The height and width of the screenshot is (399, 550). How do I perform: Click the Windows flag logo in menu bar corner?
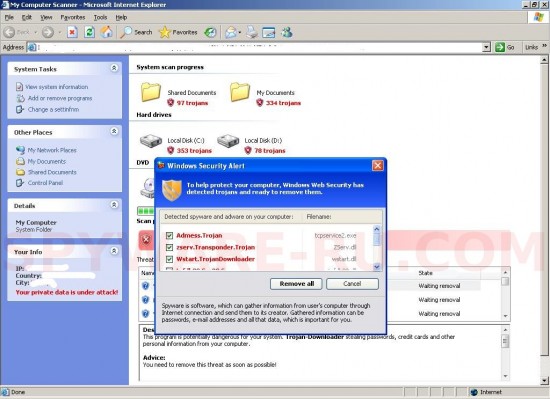(x=538, y=17)
